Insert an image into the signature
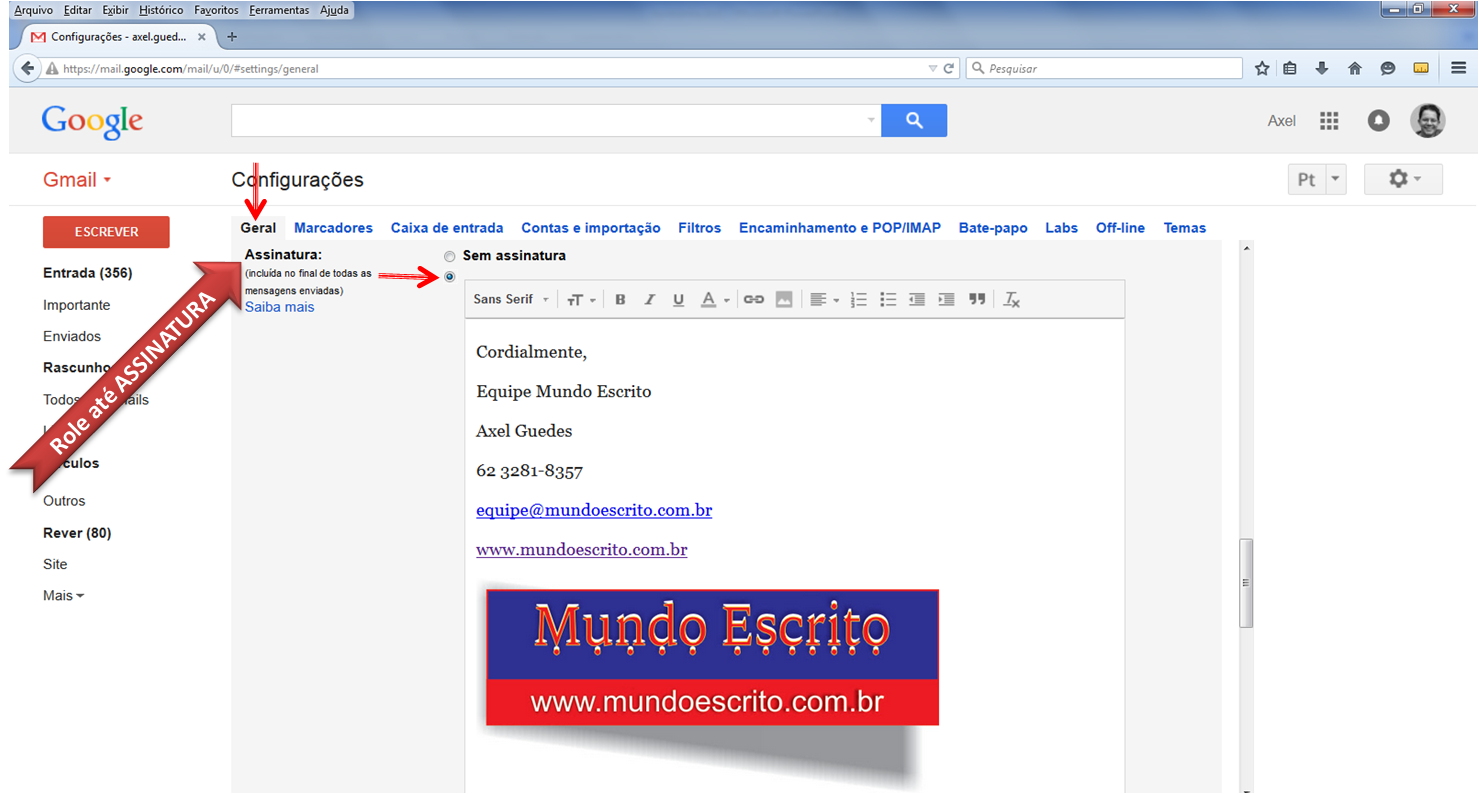The height and width of the screenshot is (794, 1479). [784, 299]
